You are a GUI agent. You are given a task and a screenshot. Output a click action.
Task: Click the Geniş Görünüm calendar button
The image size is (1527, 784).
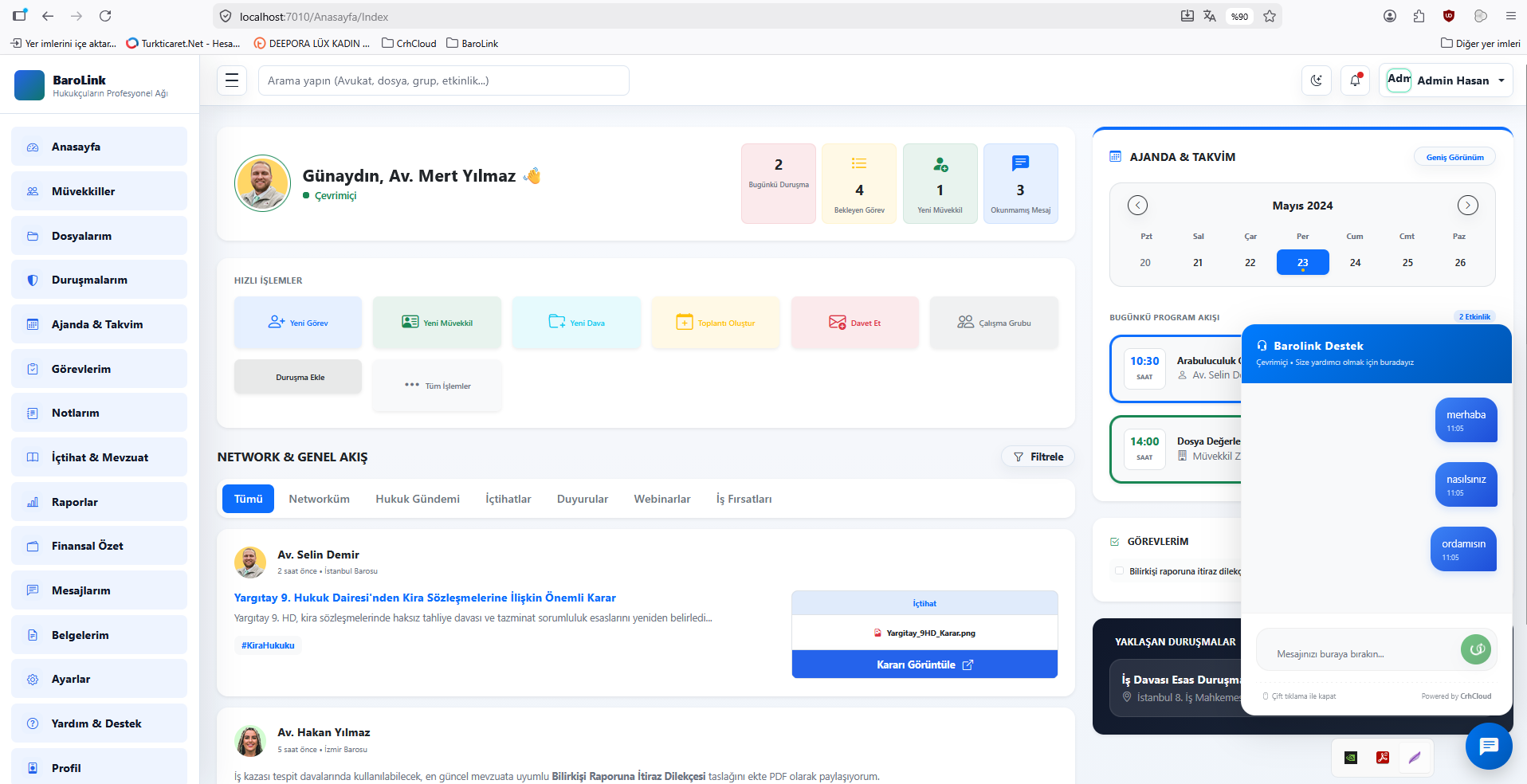1454,157
